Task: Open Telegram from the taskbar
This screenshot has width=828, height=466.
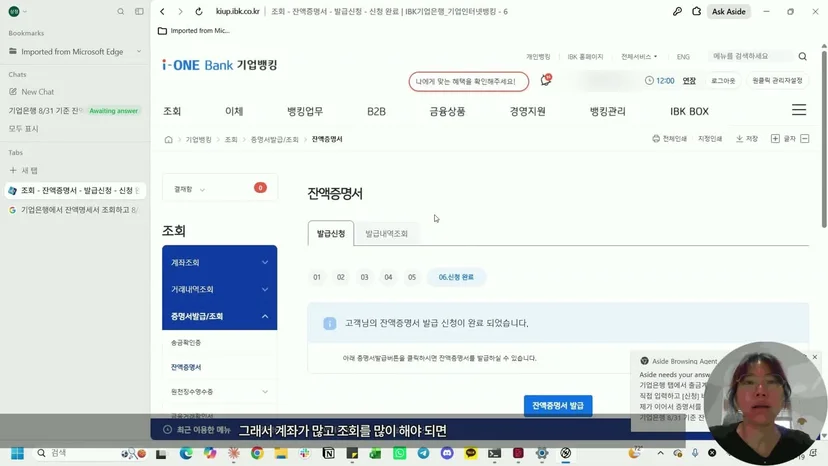Action: [x=424, y=453]
